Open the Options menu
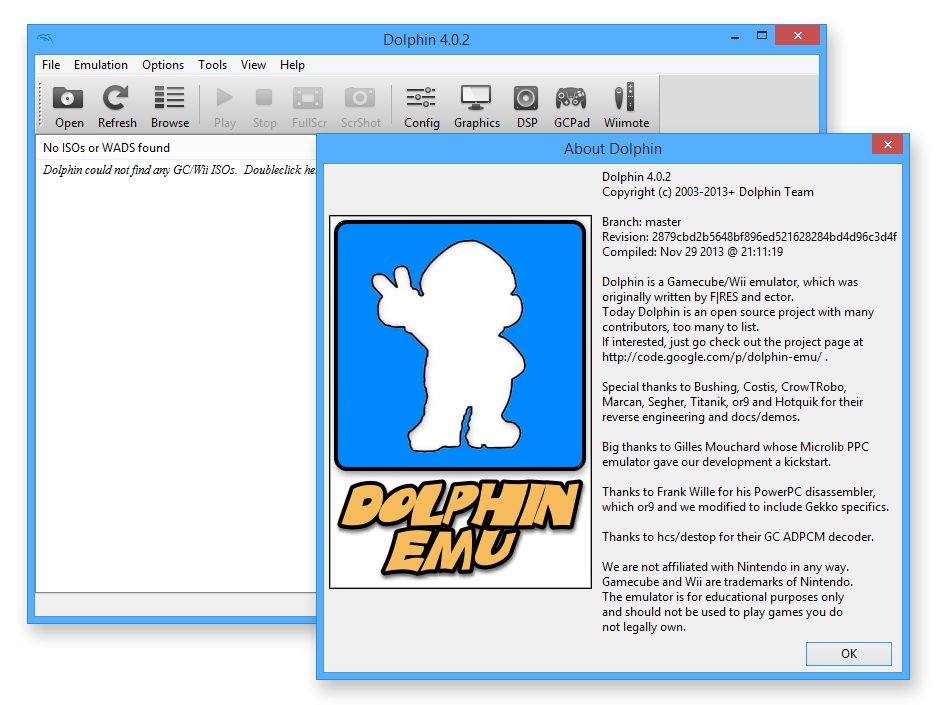 tap(163, 65)
